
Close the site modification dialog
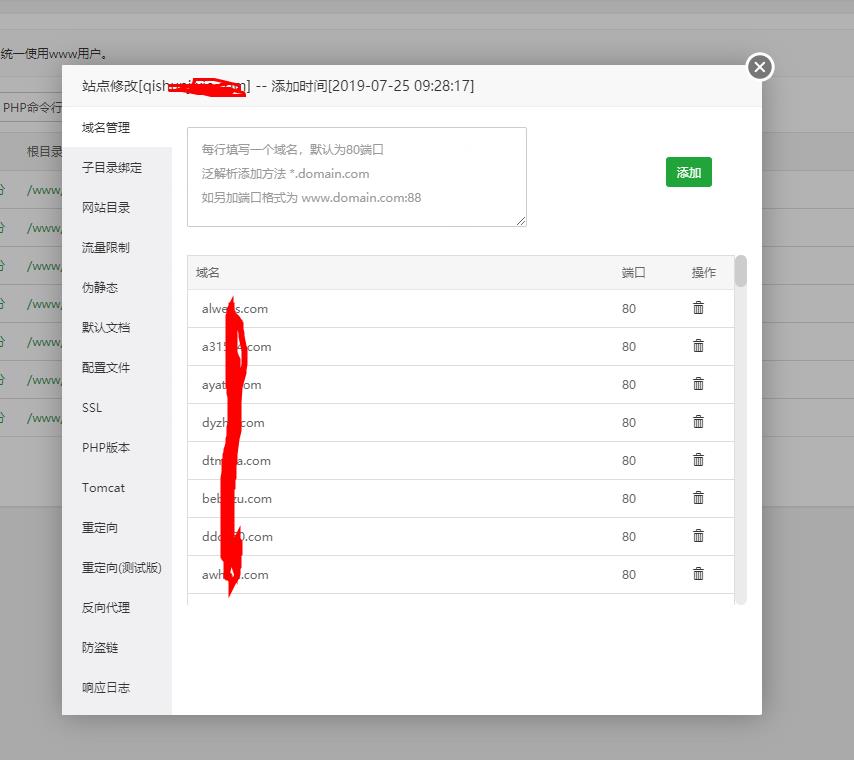click(759, 67)
